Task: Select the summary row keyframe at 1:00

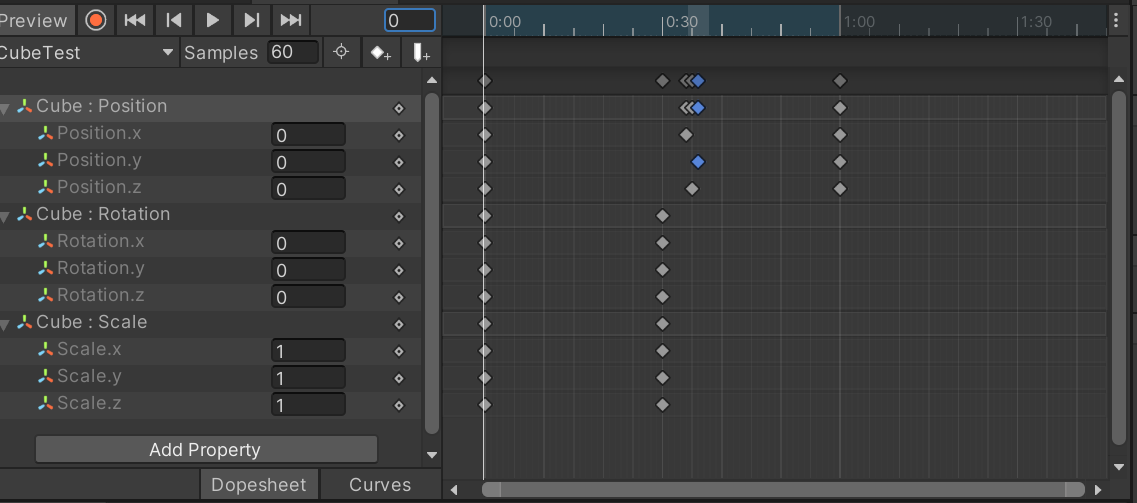Action: tap(840, 80)
